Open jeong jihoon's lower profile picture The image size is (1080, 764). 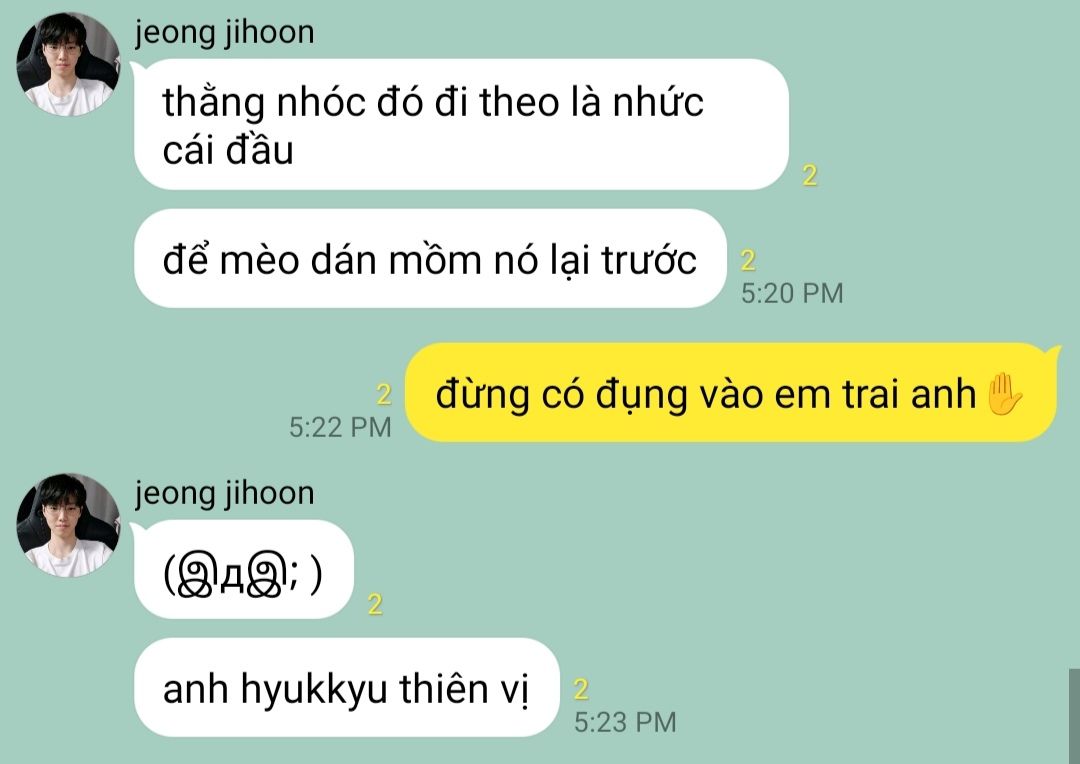(x=68, y=525)
